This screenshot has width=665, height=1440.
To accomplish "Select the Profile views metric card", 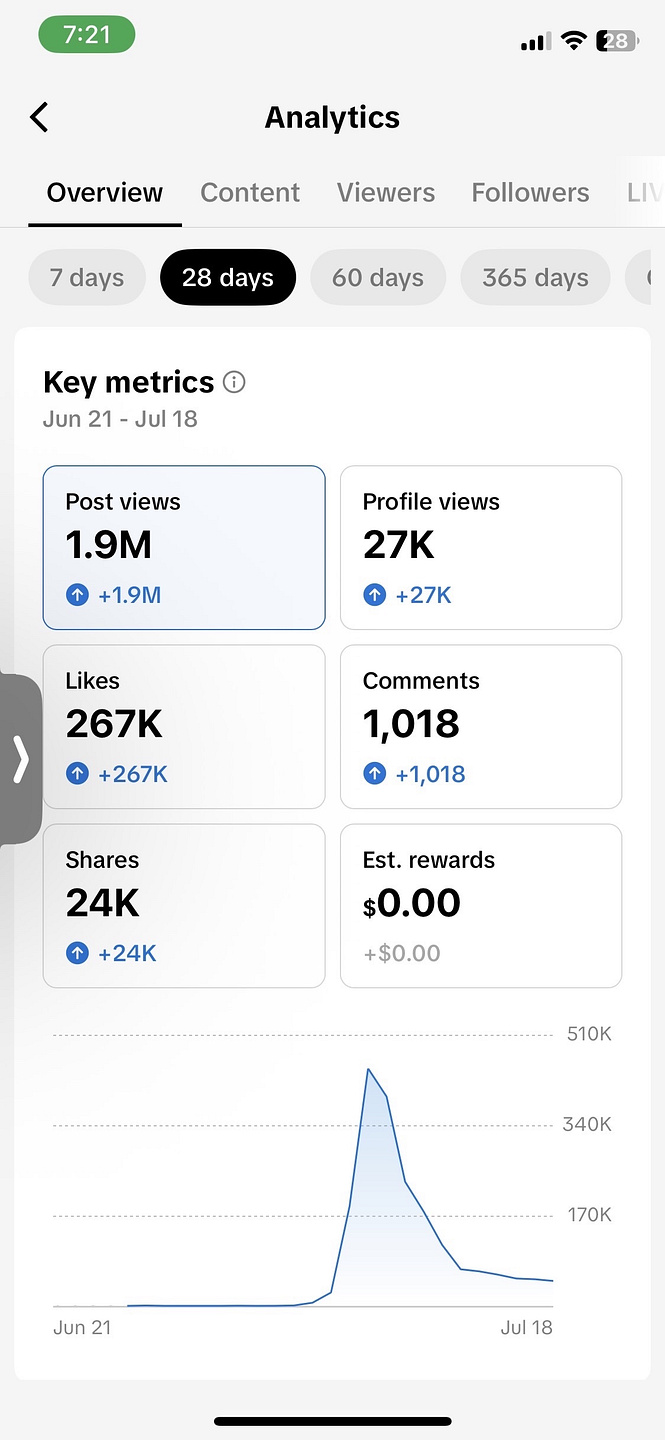I will 481,548.
